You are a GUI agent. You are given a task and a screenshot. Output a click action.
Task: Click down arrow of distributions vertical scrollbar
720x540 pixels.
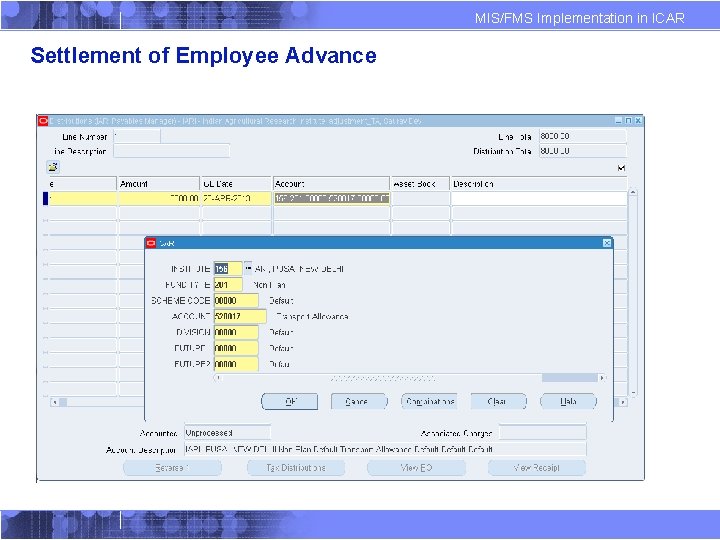click(x=633, y=392)
